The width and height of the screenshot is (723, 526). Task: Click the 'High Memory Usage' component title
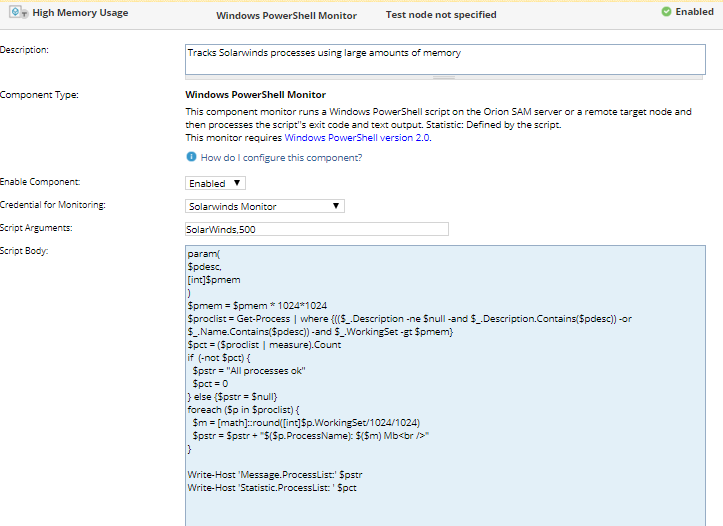[x=80, y=13]
